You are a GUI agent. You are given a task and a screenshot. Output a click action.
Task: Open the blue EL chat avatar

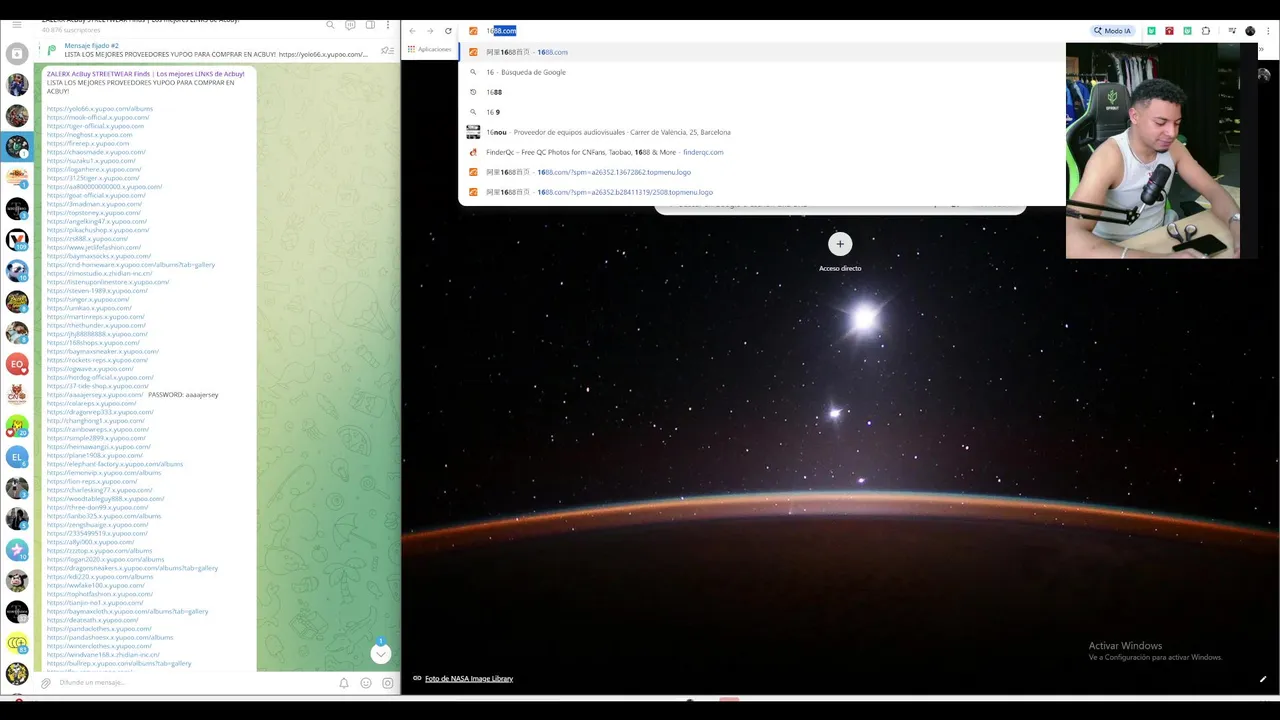coord(17,457)
